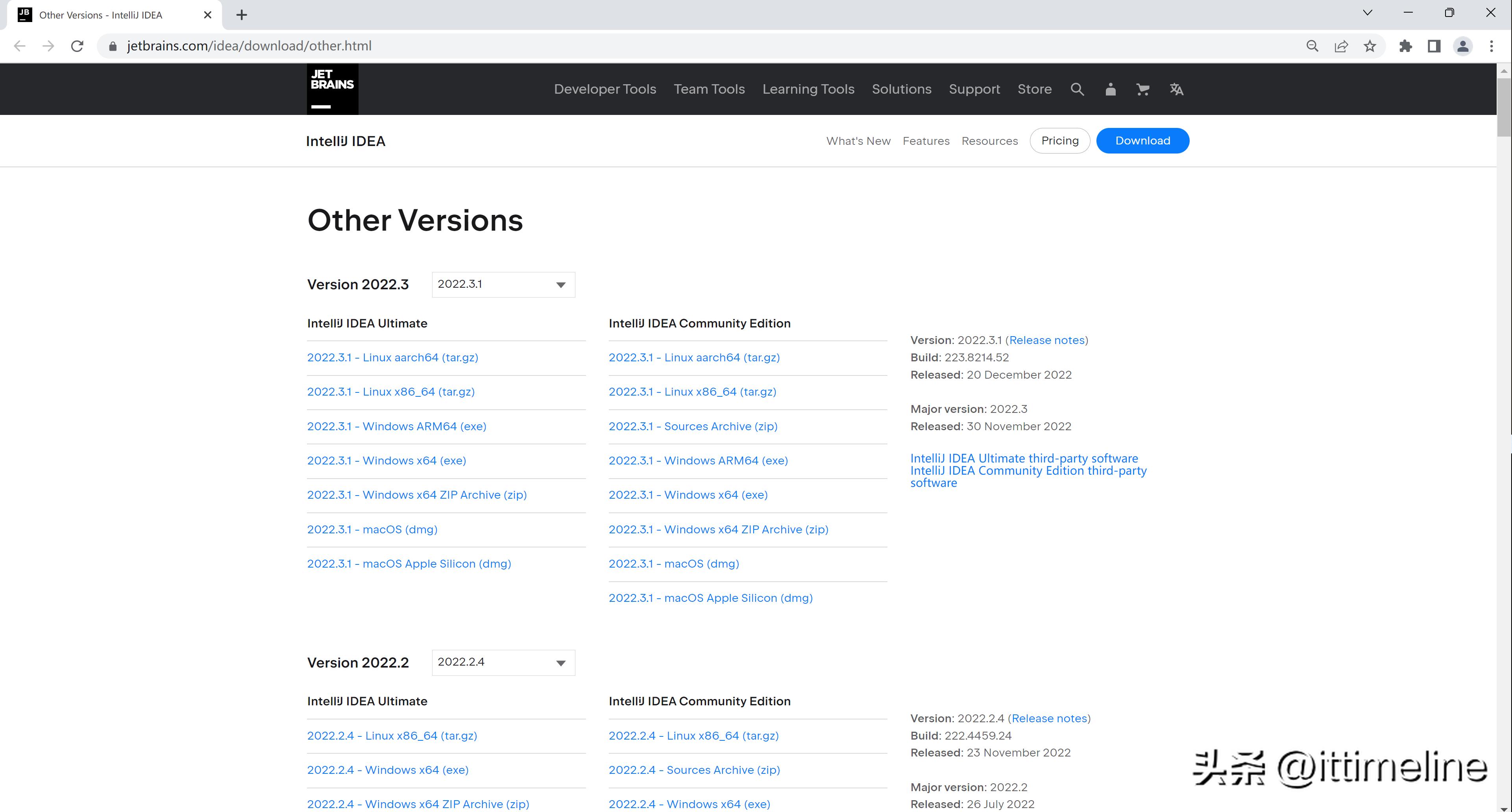Download Community 2022.3.1 Windows ARM64 exe

pyautogui.click(x=698, y=460)
